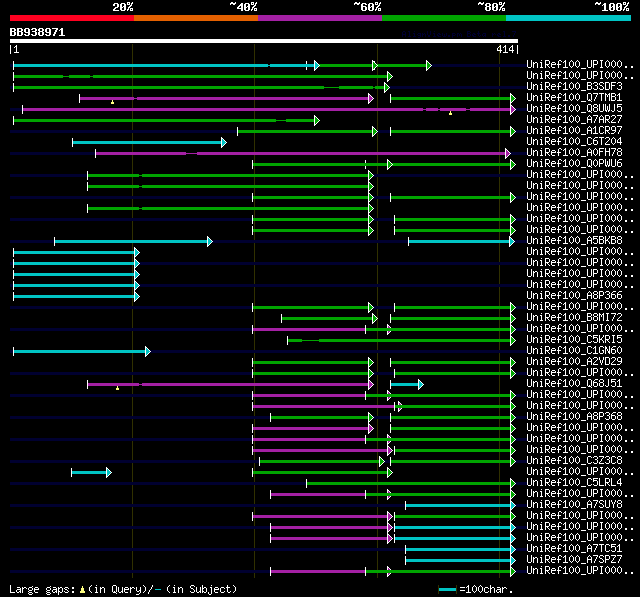Screen dimensions: 640x597
Task: Click the white query sequence bar
Action: tap(264, 41)
